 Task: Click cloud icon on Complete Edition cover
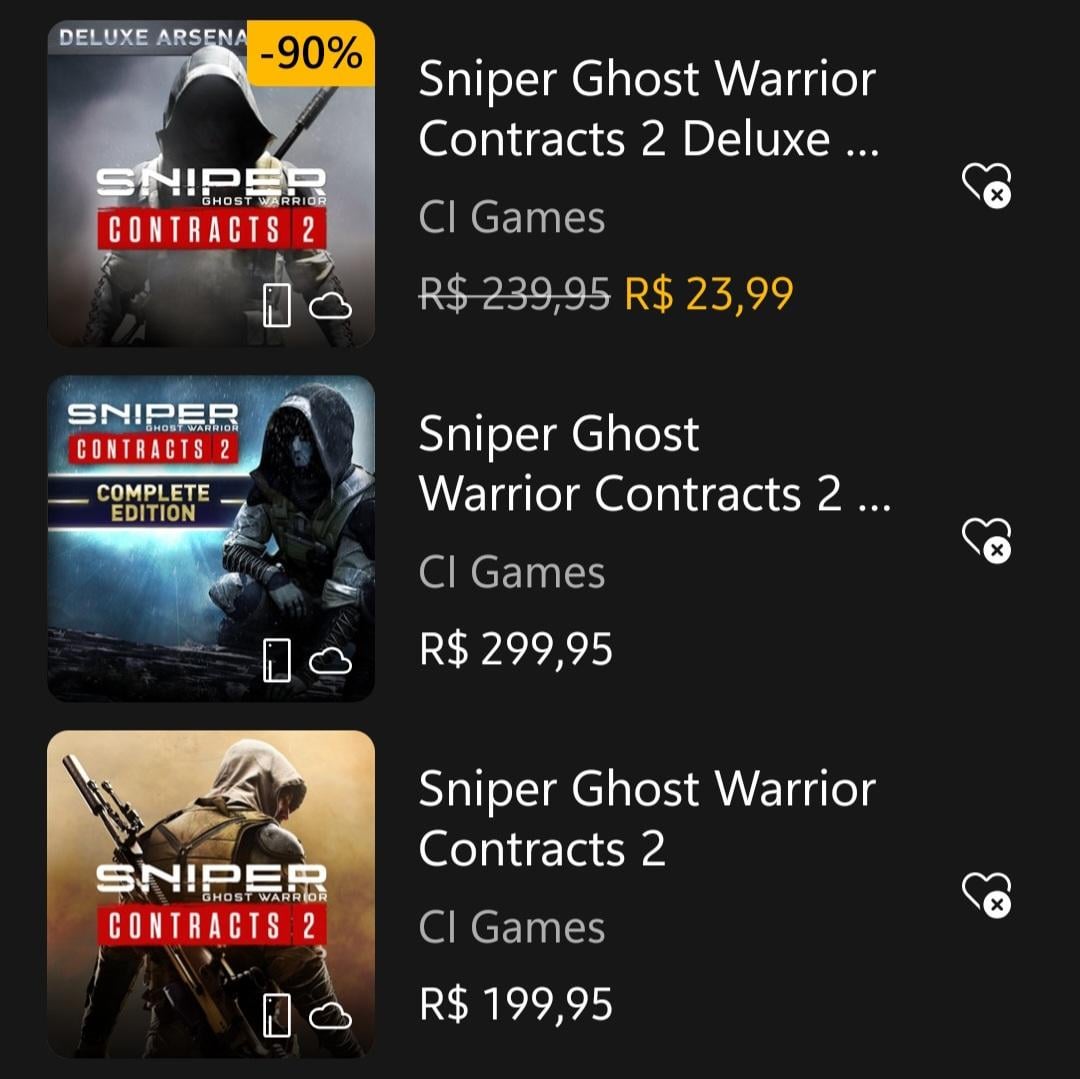(x=330, y=661)
